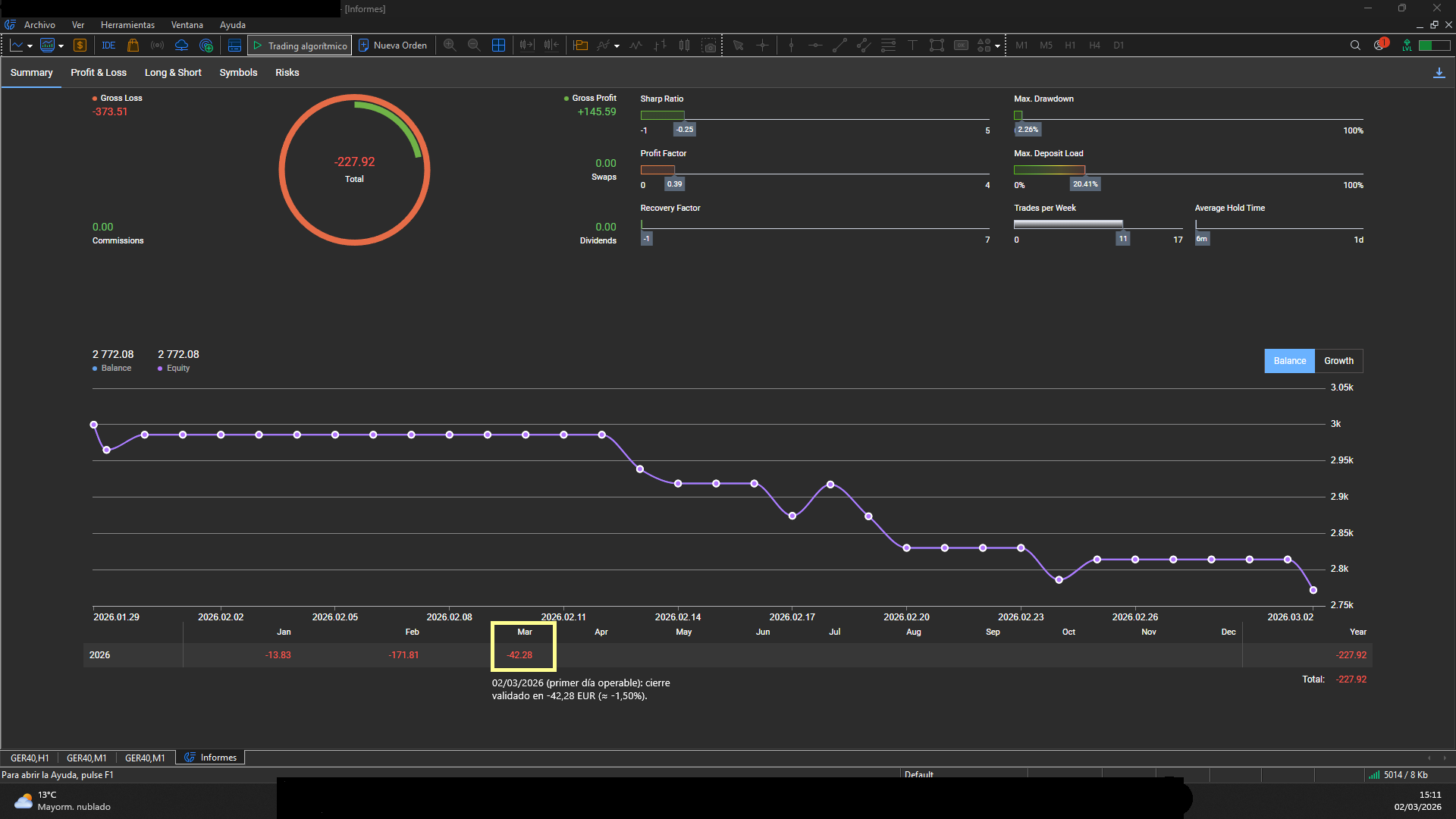Screen dimensions: 1456x819
Task: Toggle the Trading algorítmico button
Action: point(300,45)
